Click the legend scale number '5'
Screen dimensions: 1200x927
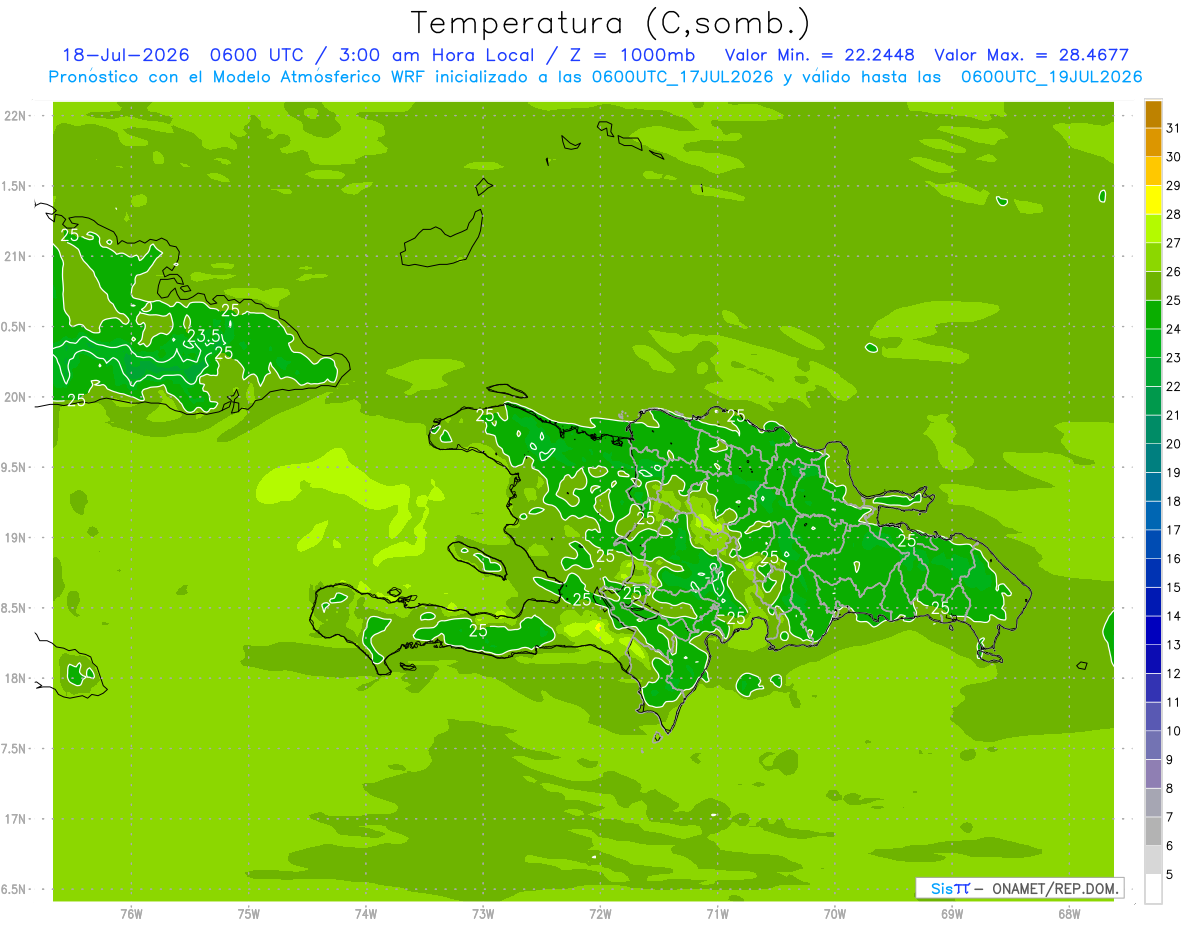coord(1169,874)
